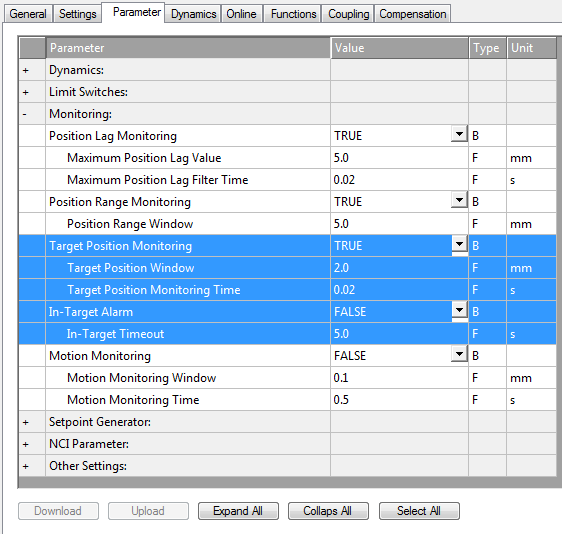
Task: Edit Motion Monitoring Time value 0.5
Action: pos(399,400)
